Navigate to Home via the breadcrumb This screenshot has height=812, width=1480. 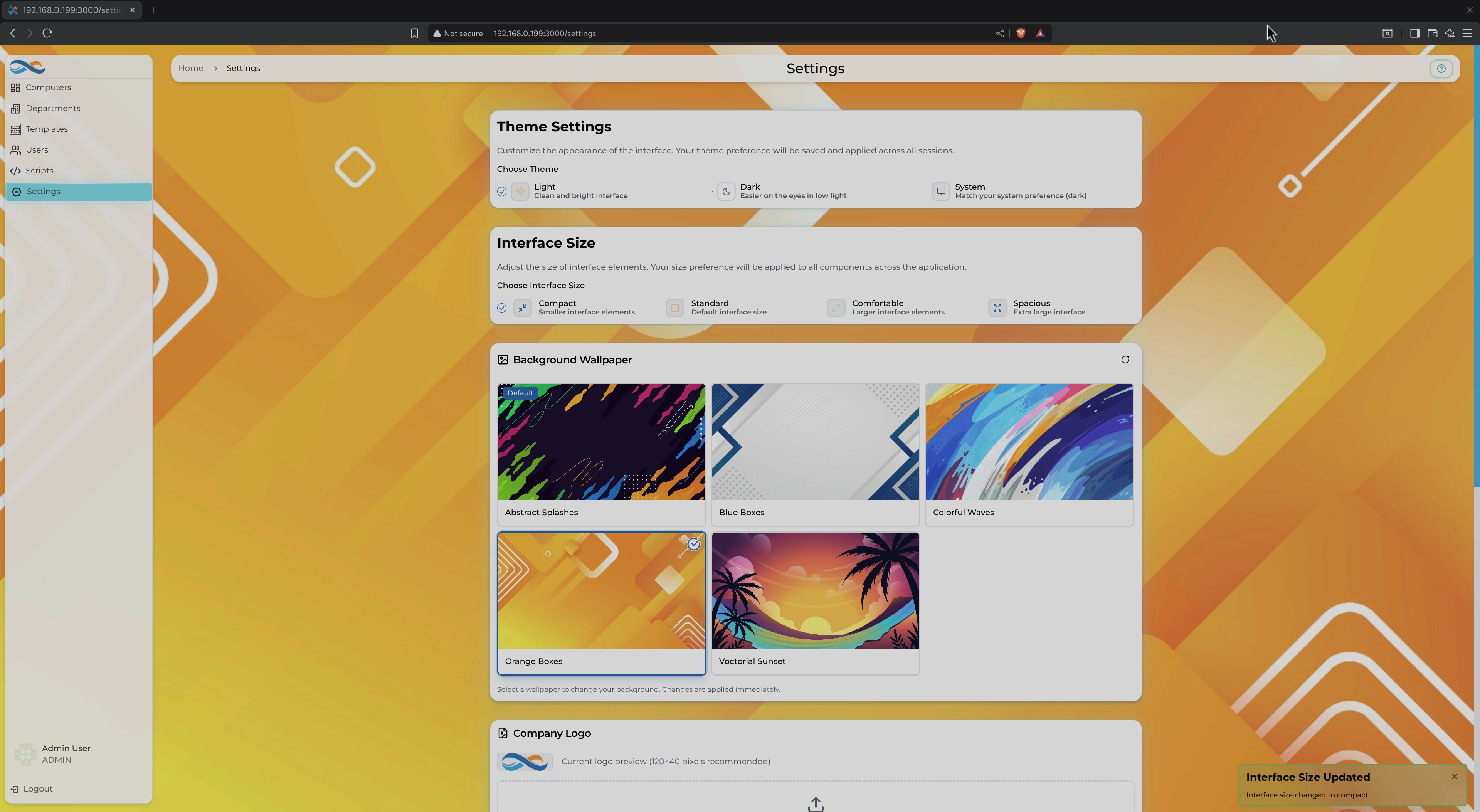[x=191, y=68]
